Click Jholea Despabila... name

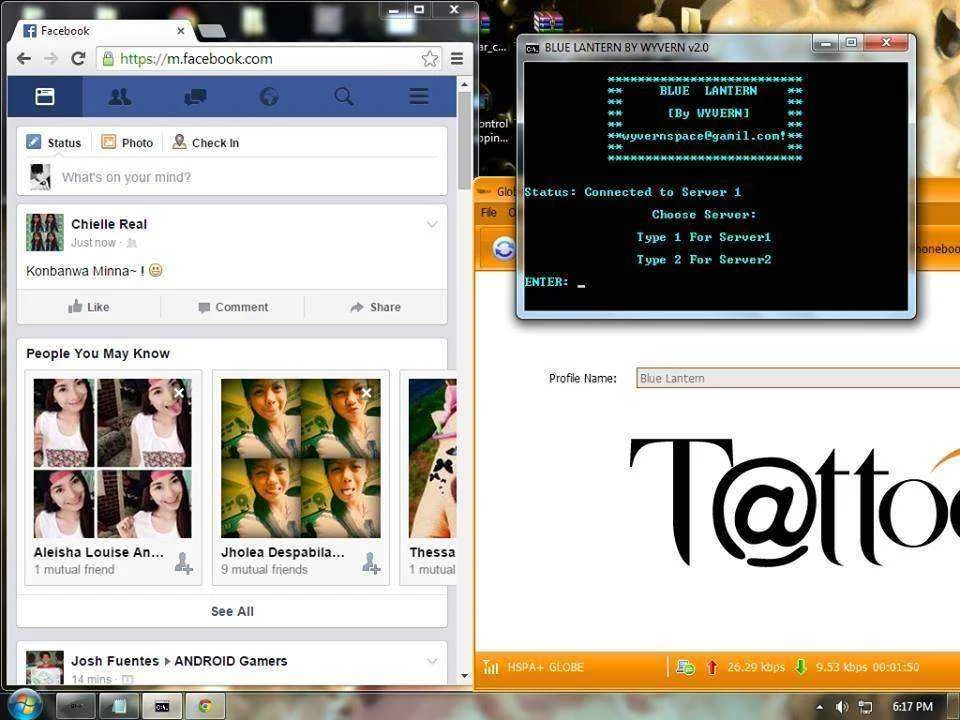pos(283,552)
